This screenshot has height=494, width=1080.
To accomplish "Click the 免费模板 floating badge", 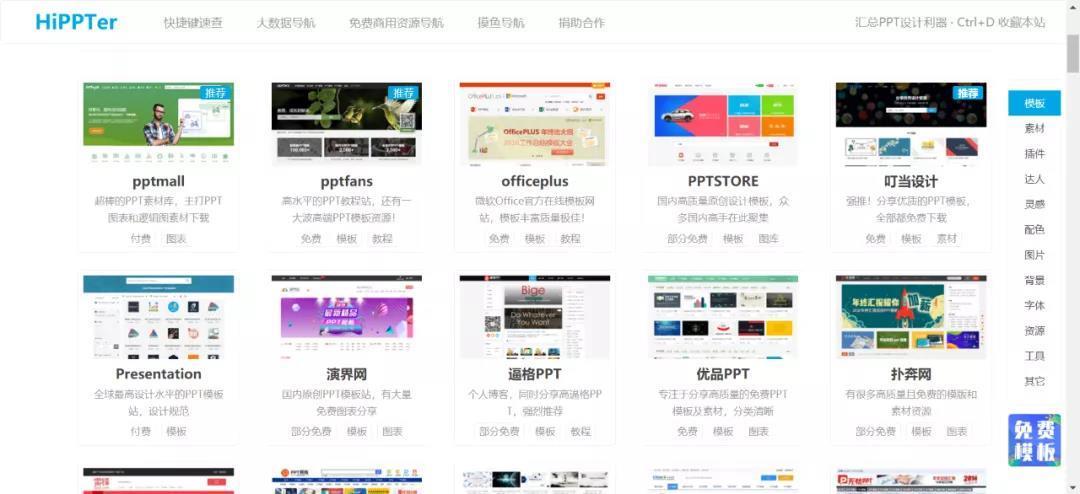I will click(x=1033, y=441).
